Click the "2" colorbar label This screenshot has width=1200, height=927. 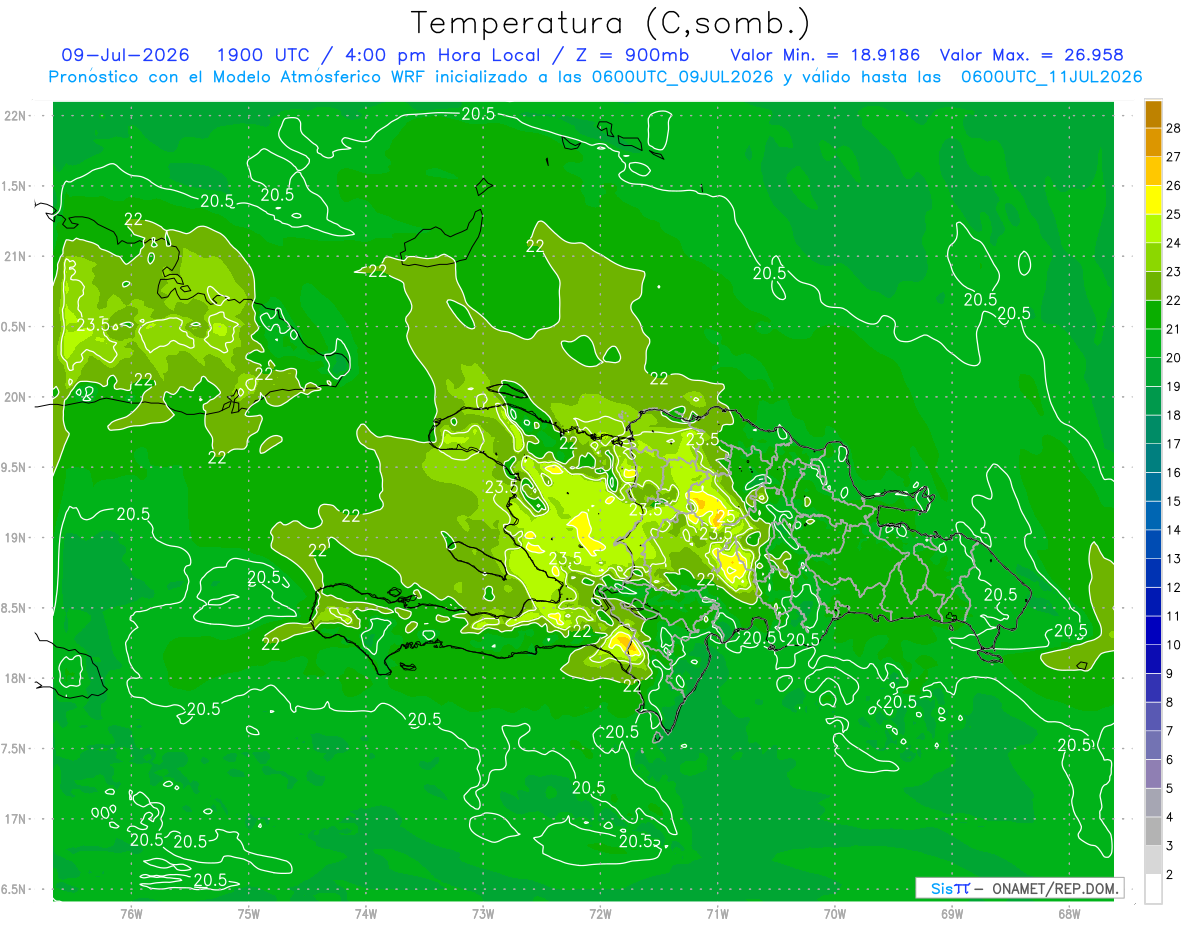tap(1170, 876)
